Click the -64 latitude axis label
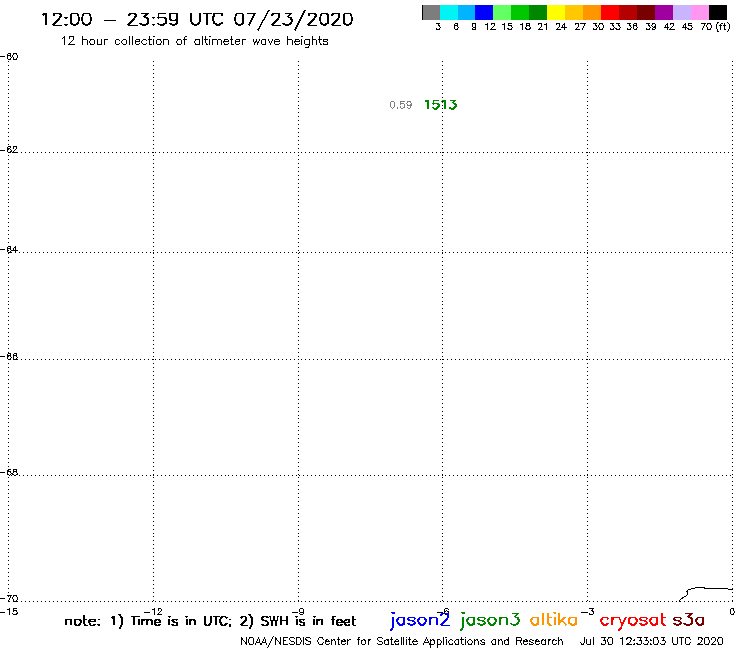Screen dimensions: 740x650 pos(9,249)
